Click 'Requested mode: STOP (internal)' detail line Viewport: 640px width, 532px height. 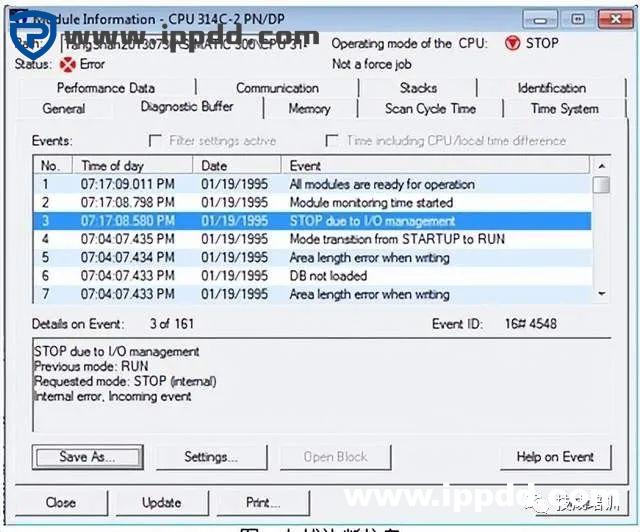point(125,381)
